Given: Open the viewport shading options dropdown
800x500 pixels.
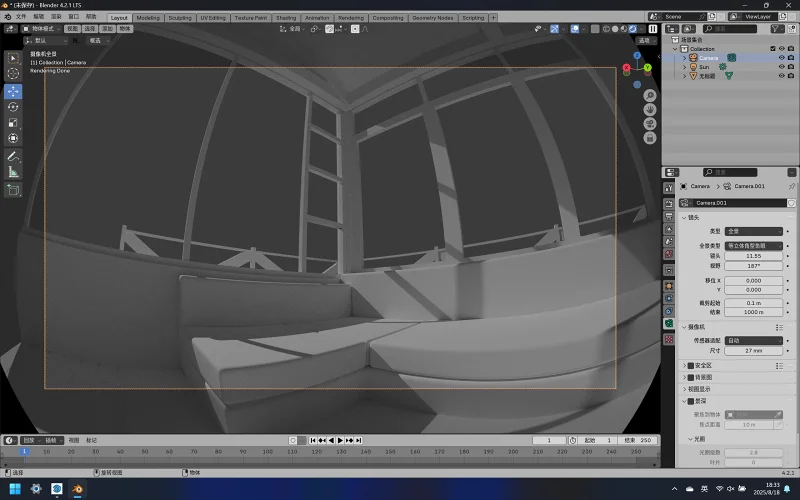Looking at the screenshot, I should pos(642,29).
